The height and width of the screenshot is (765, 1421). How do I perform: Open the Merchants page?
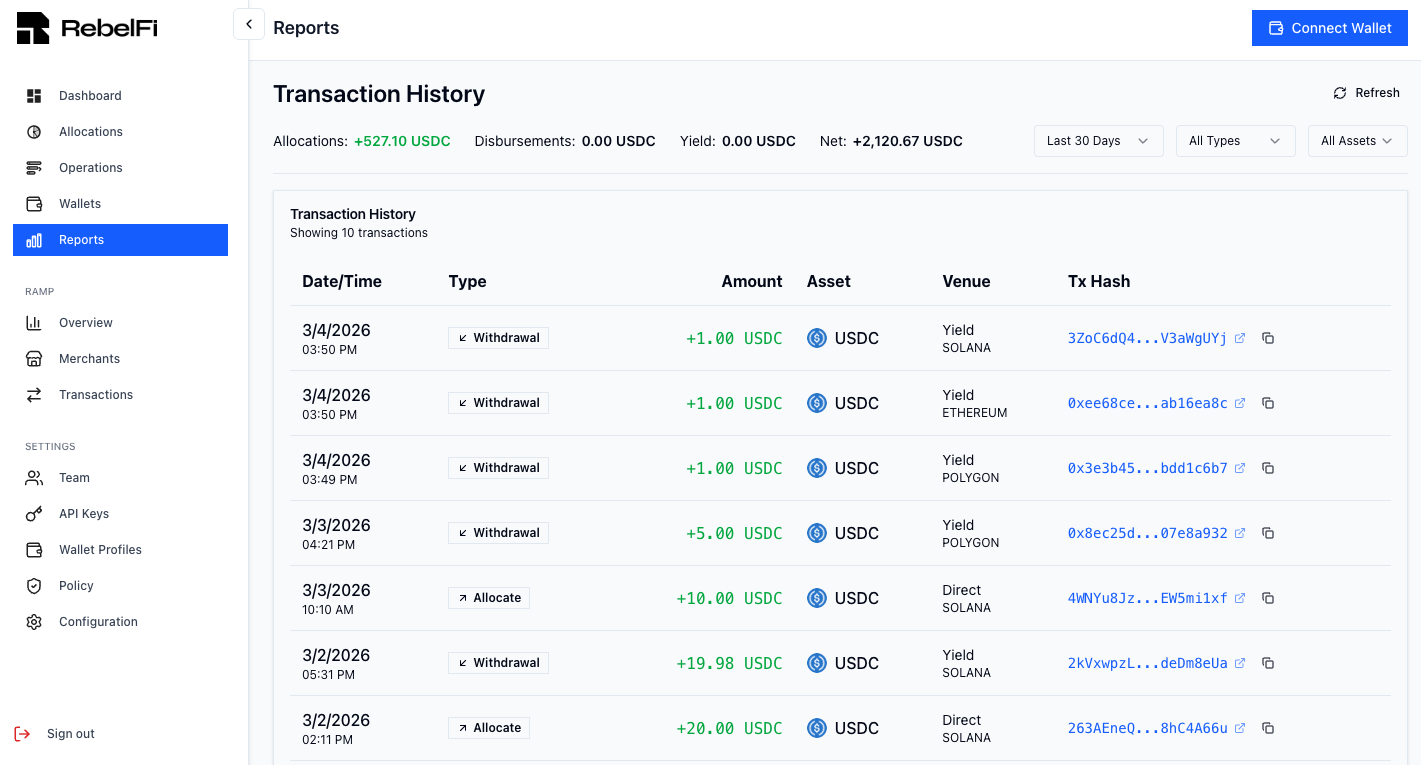(x=89, y=358)
